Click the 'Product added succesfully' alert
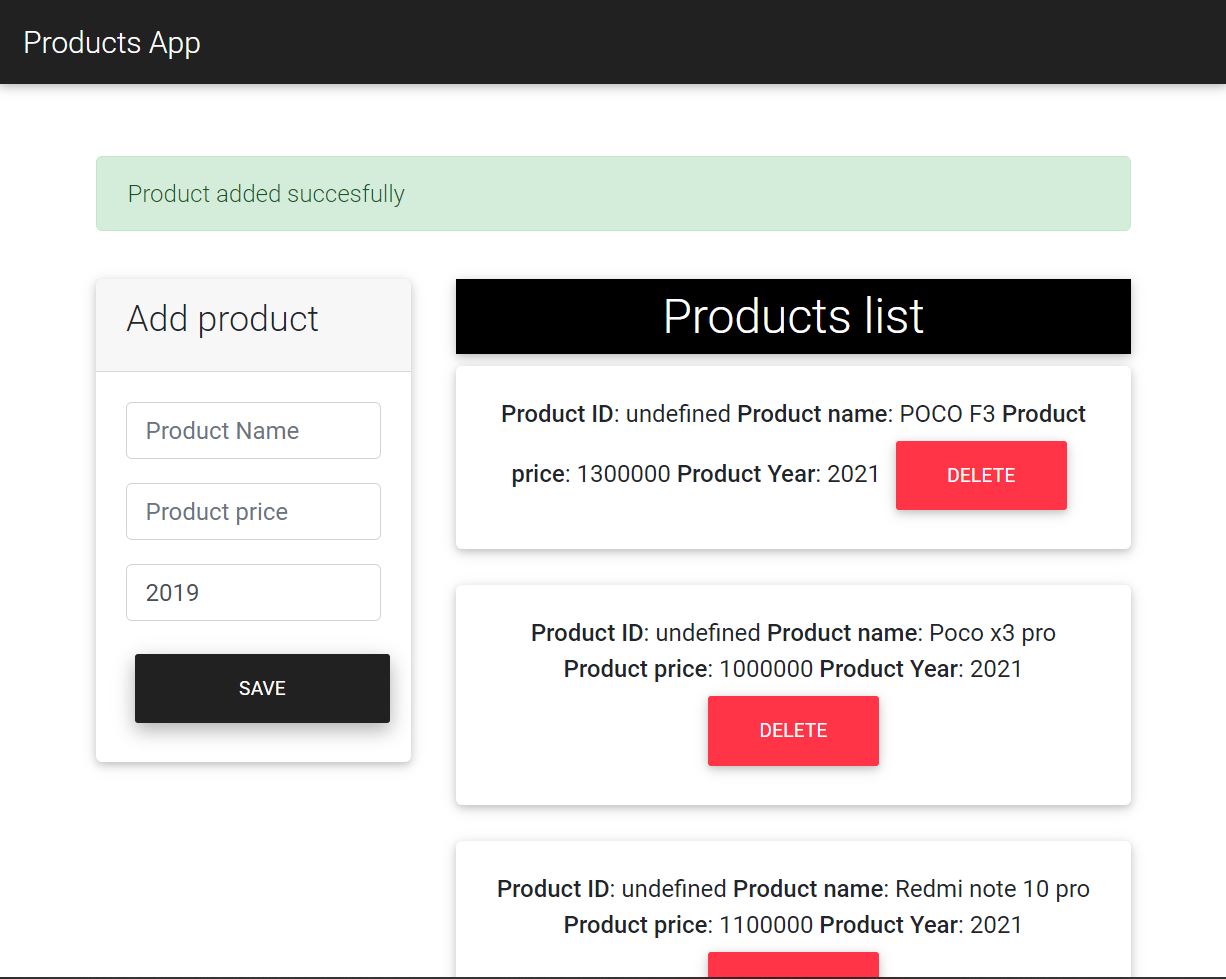1226x979 pixels. [x=612, y=194]
